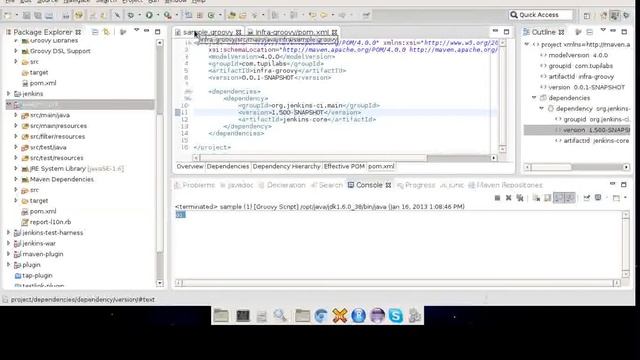
Task: Expand the jenkins project node
Action: 9,93
